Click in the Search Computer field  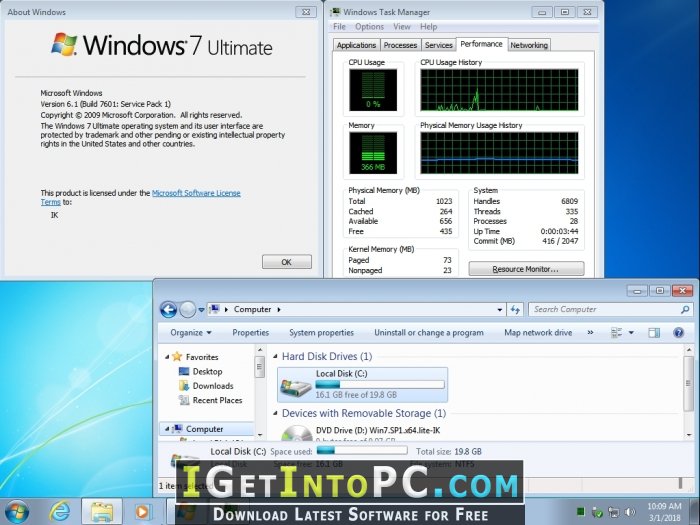click(605, 309)
